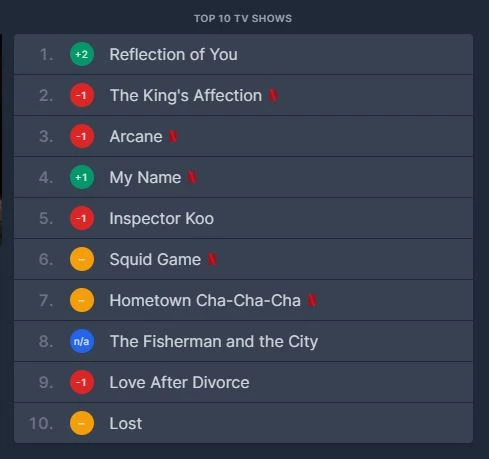
Task: Click the Netflix logo after Arcane
Action: 173,136
